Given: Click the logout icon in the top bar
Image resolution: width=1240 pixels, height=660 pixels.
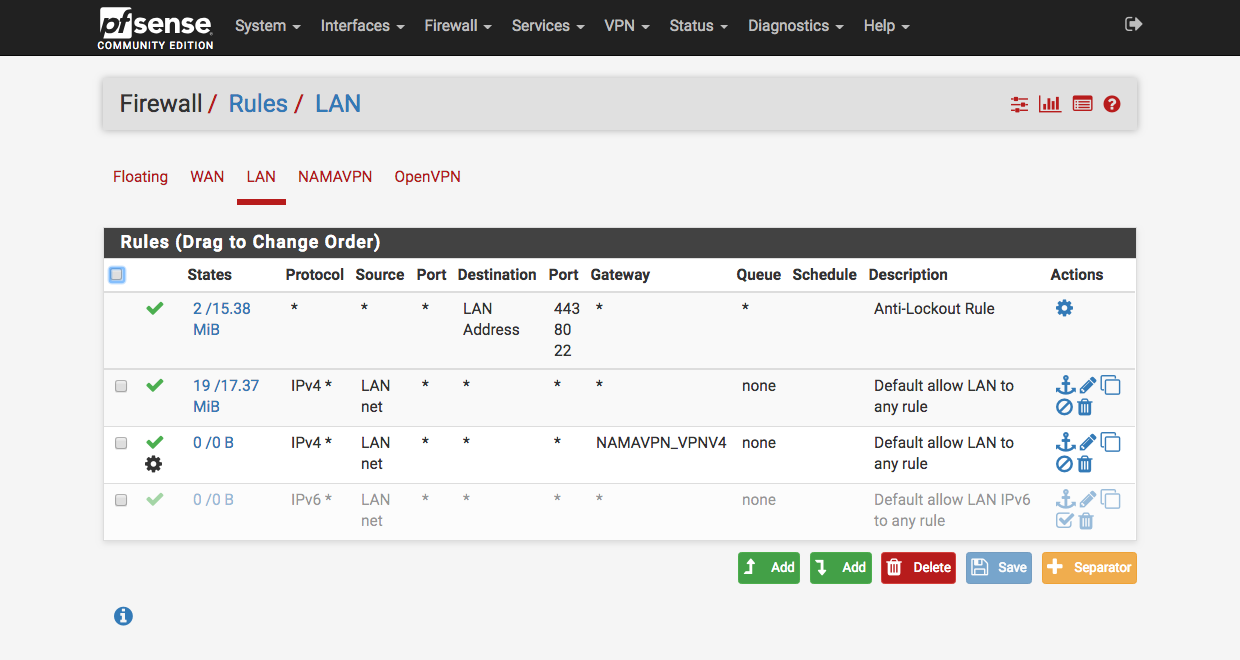Looking at the screenshot, I should point(1133,25).
